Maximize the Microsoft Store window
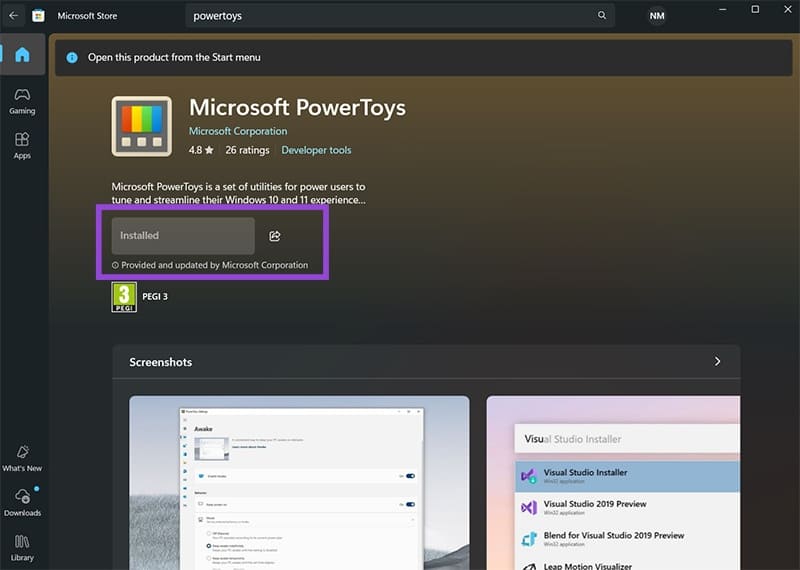Image resolution: width=800 pixels, height=570 pixels. click(x=755, y=9)
